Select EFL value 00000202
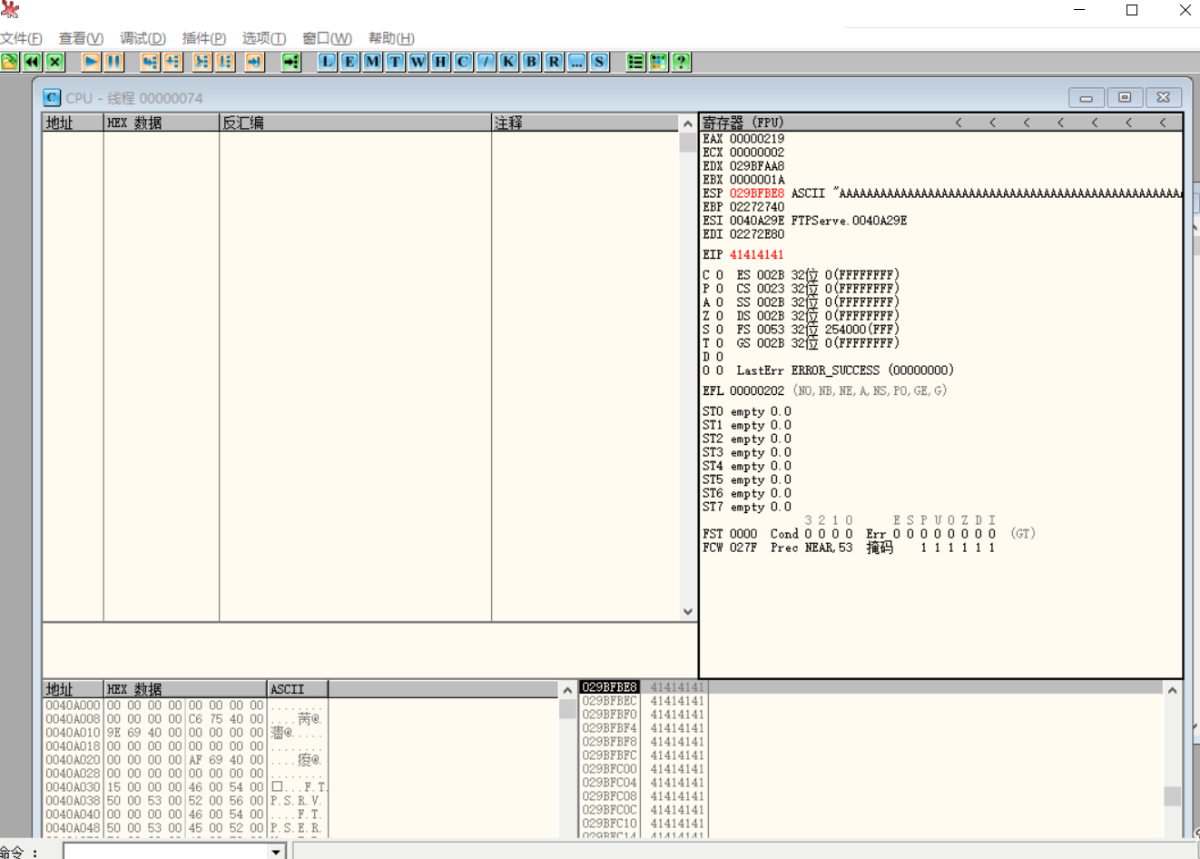 click(757, 391)
